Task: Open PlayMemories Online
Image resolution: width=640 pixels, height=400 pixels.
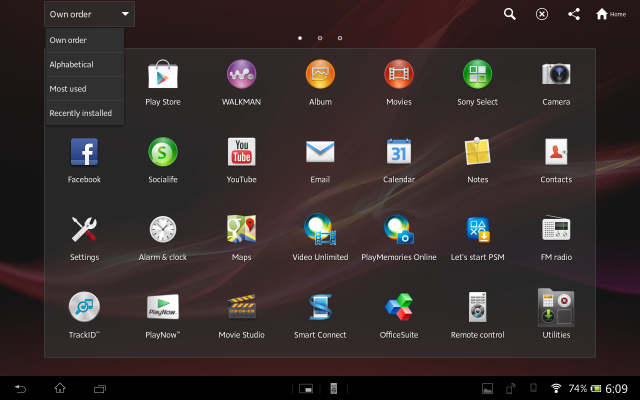Action: tap(399, 238)
